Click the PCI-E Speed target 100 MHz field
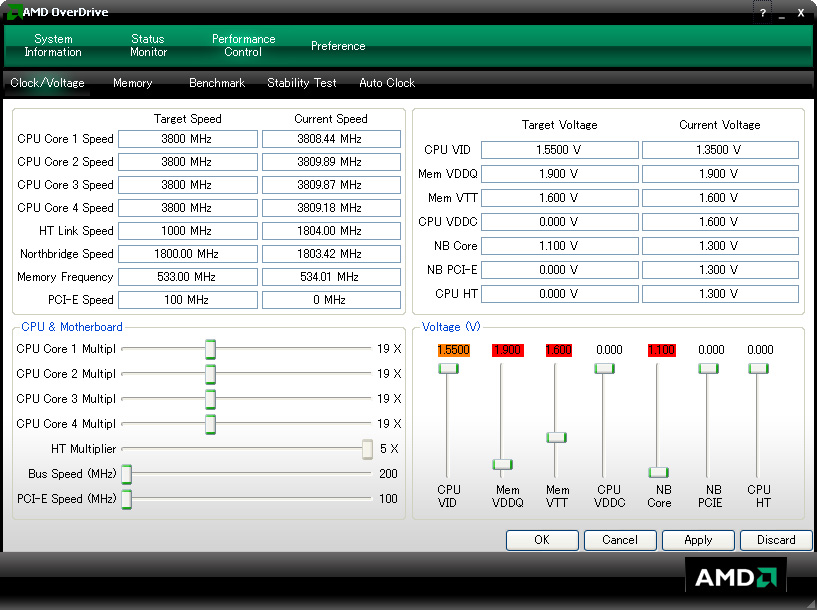This screenshot has width=817, height=610. [188, 300]
